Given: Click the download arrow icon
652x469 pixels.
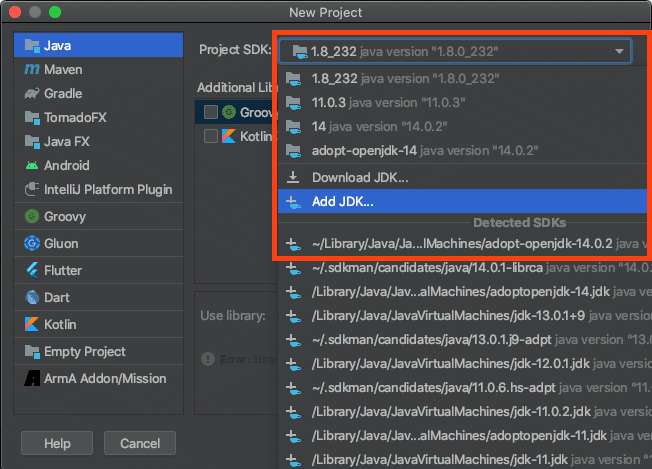Looking at the screenshot, I should [x=293, y=178].
